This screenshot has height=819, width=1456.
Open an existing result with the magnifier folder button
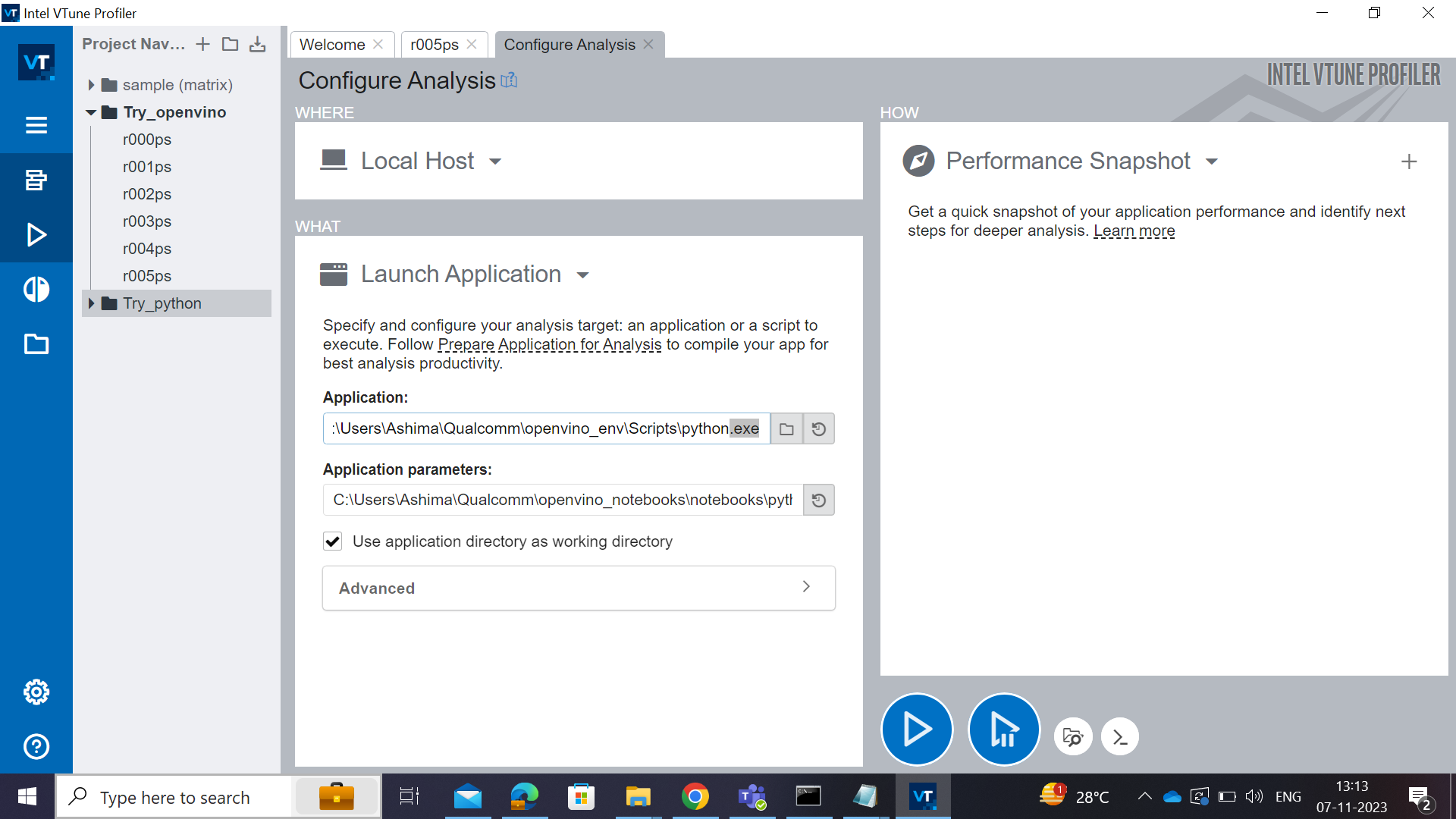tap(1073, 736)
